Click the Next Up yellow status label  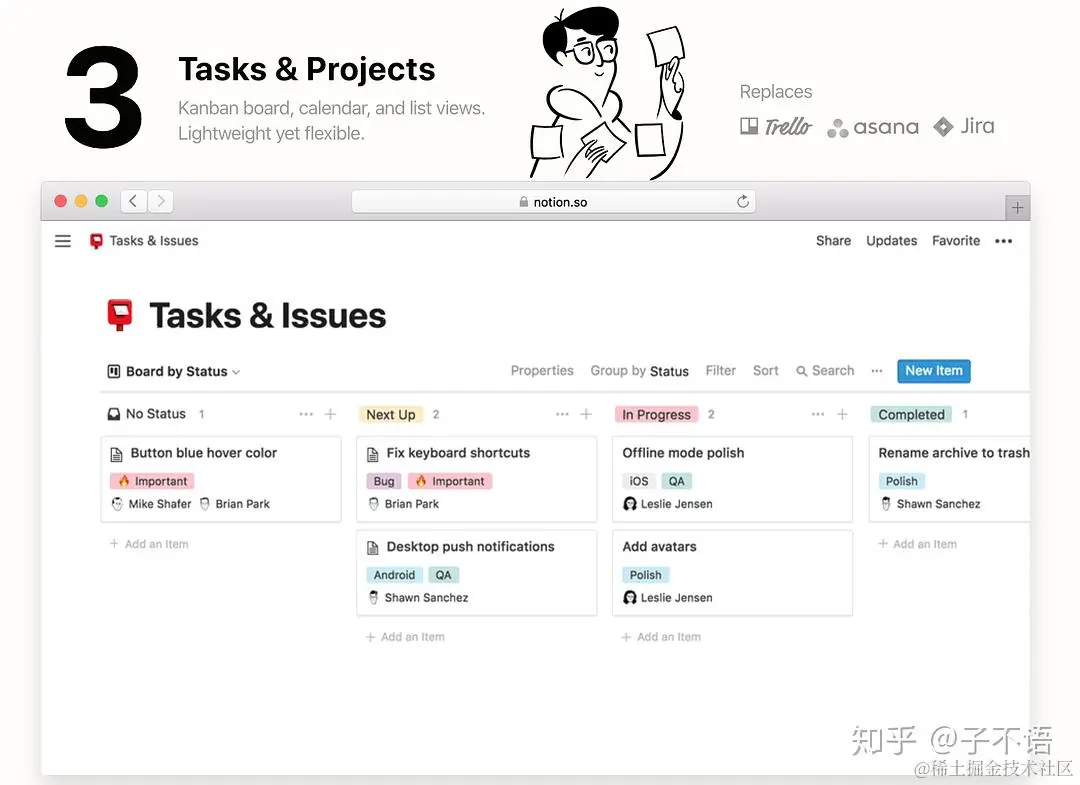391,415
